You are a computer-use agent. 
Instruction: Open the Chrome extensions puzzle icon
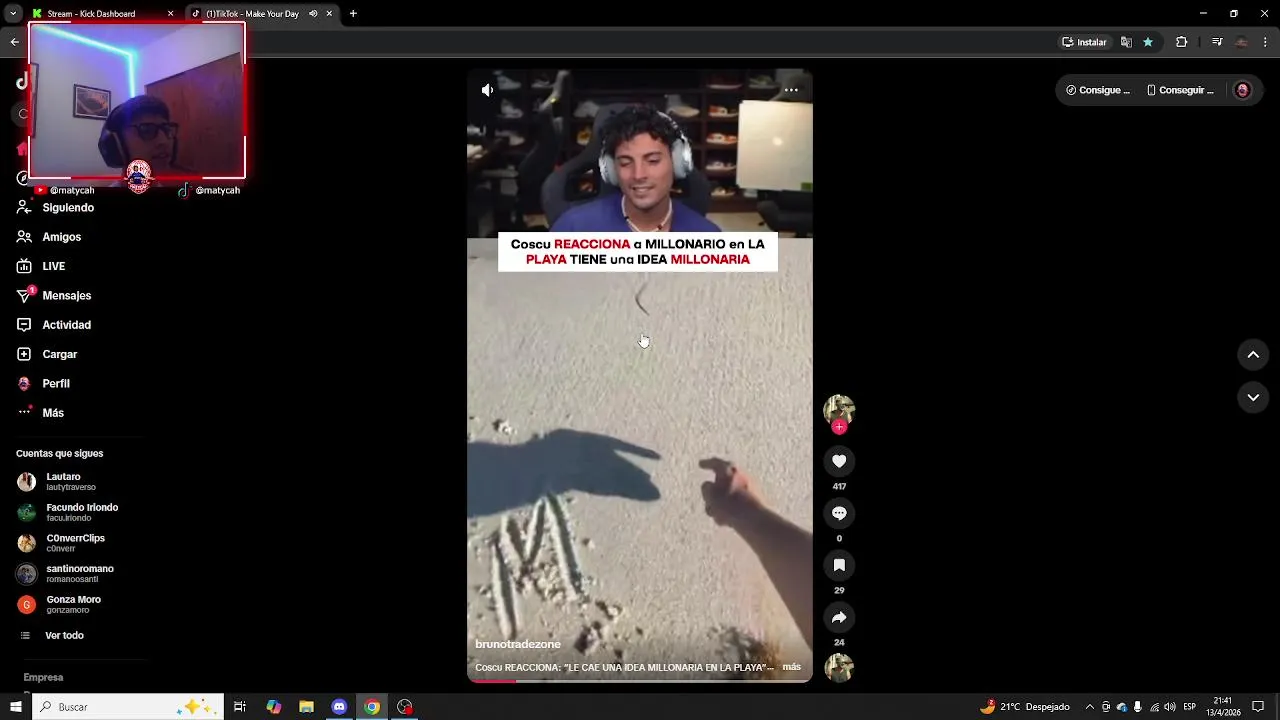coord(1181,42)
